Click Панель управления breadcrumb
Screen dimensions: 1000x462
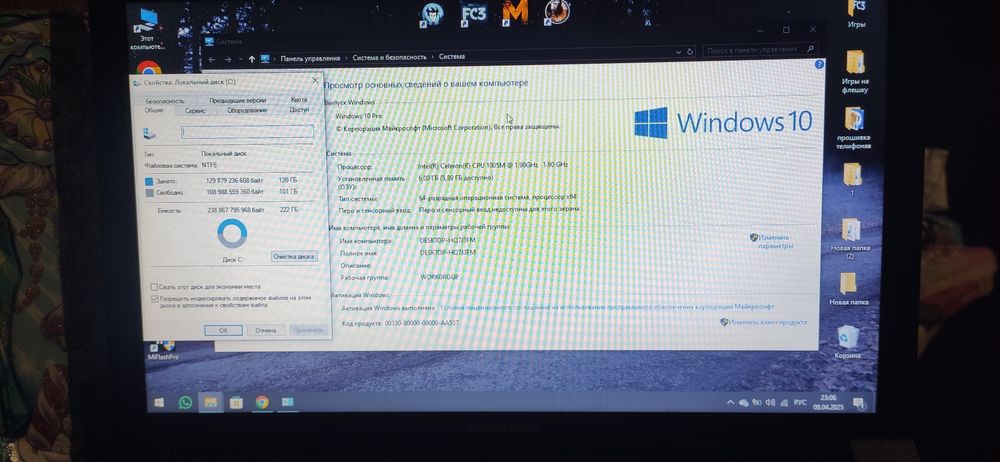pyautogui.click(x=311, y=58)
